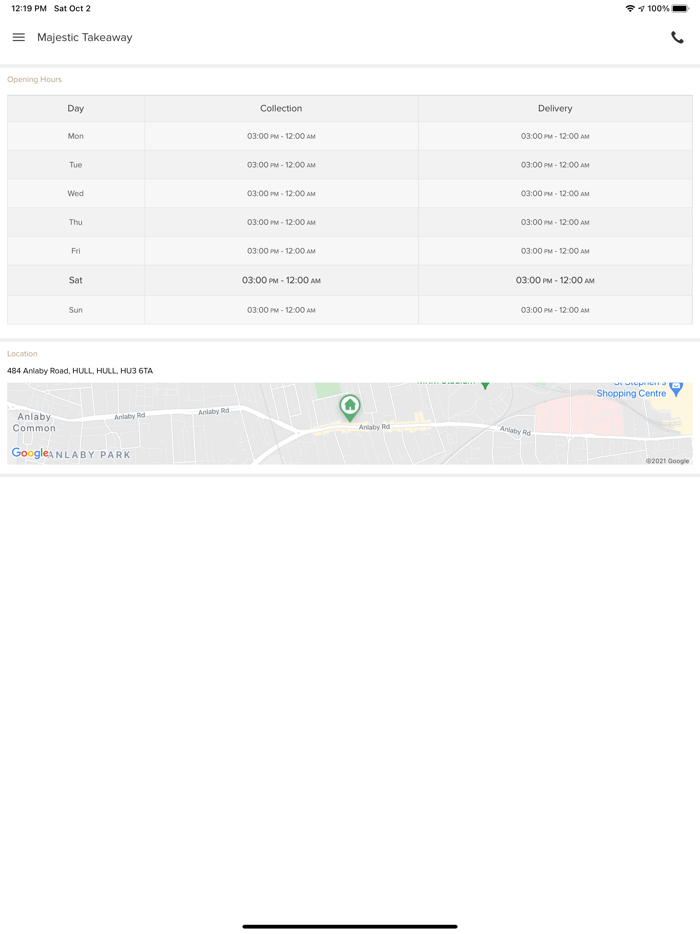Tap the phone call icon
This screenshot has height=934, width=700.
click(x=677, y=38)
